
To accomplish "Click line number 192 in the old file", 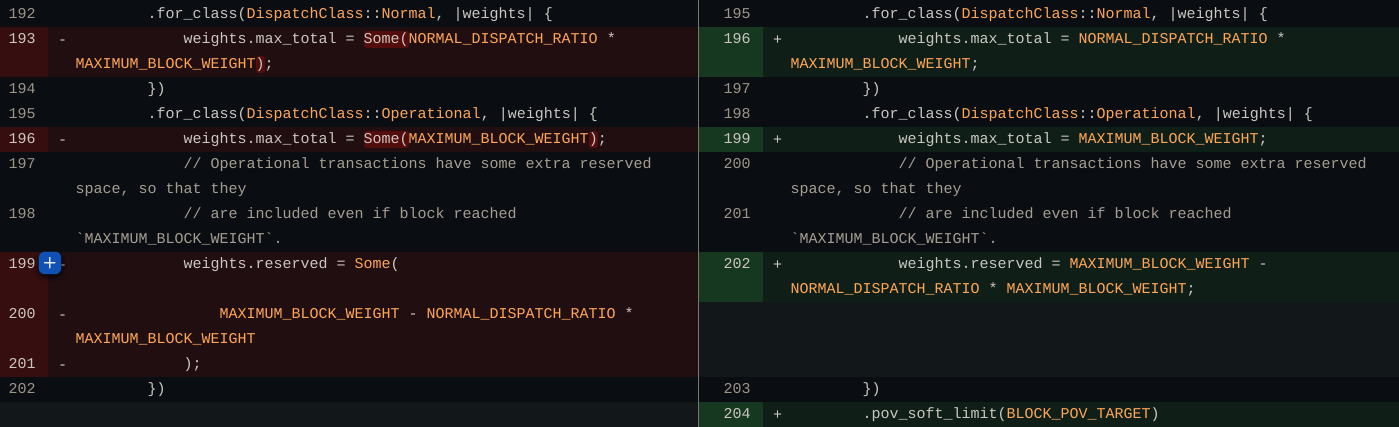I will (x=22, y=14).
